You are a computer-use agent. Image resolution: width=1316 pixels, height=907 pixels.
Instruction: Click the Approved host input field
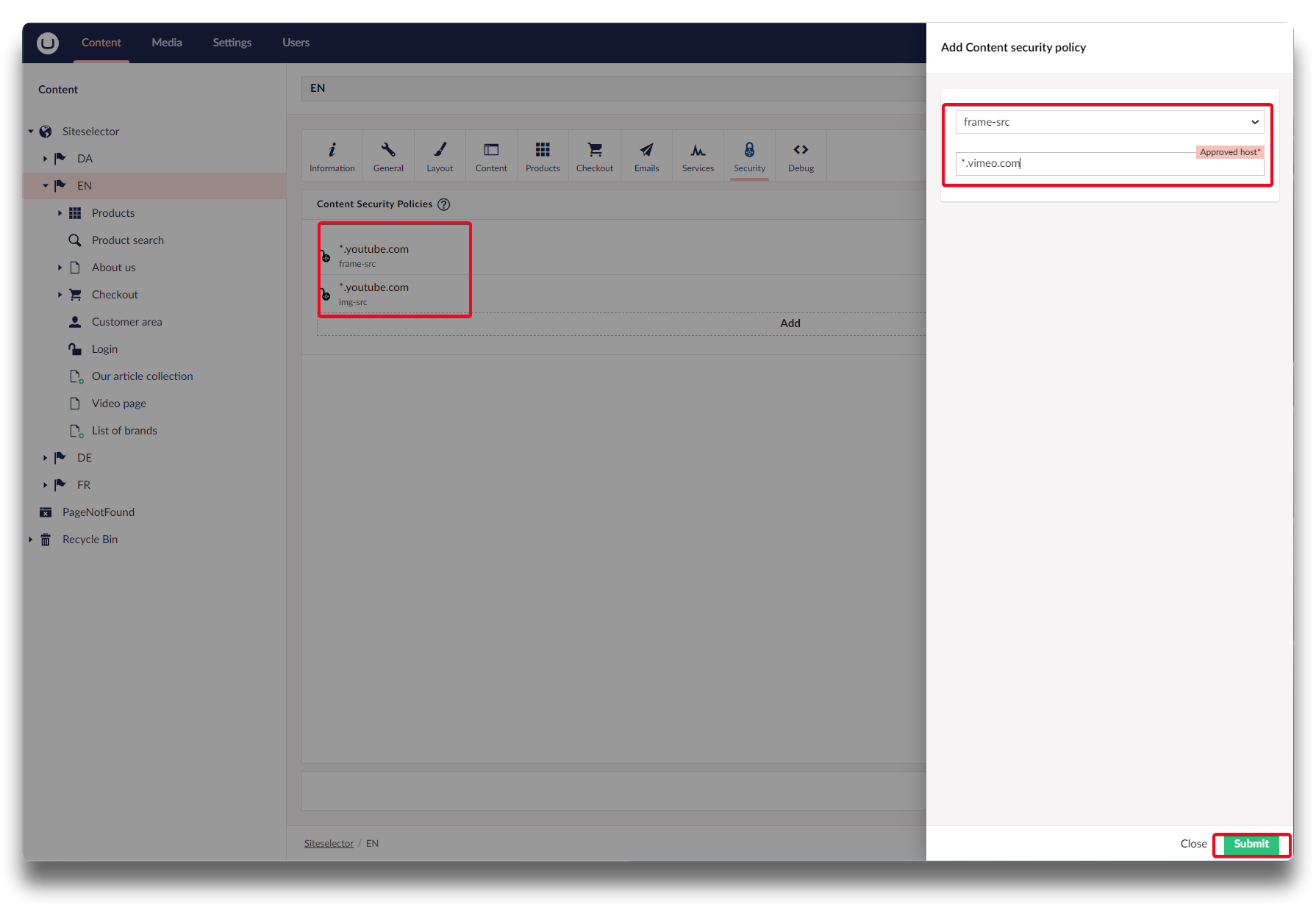(x=1109, y=164)
